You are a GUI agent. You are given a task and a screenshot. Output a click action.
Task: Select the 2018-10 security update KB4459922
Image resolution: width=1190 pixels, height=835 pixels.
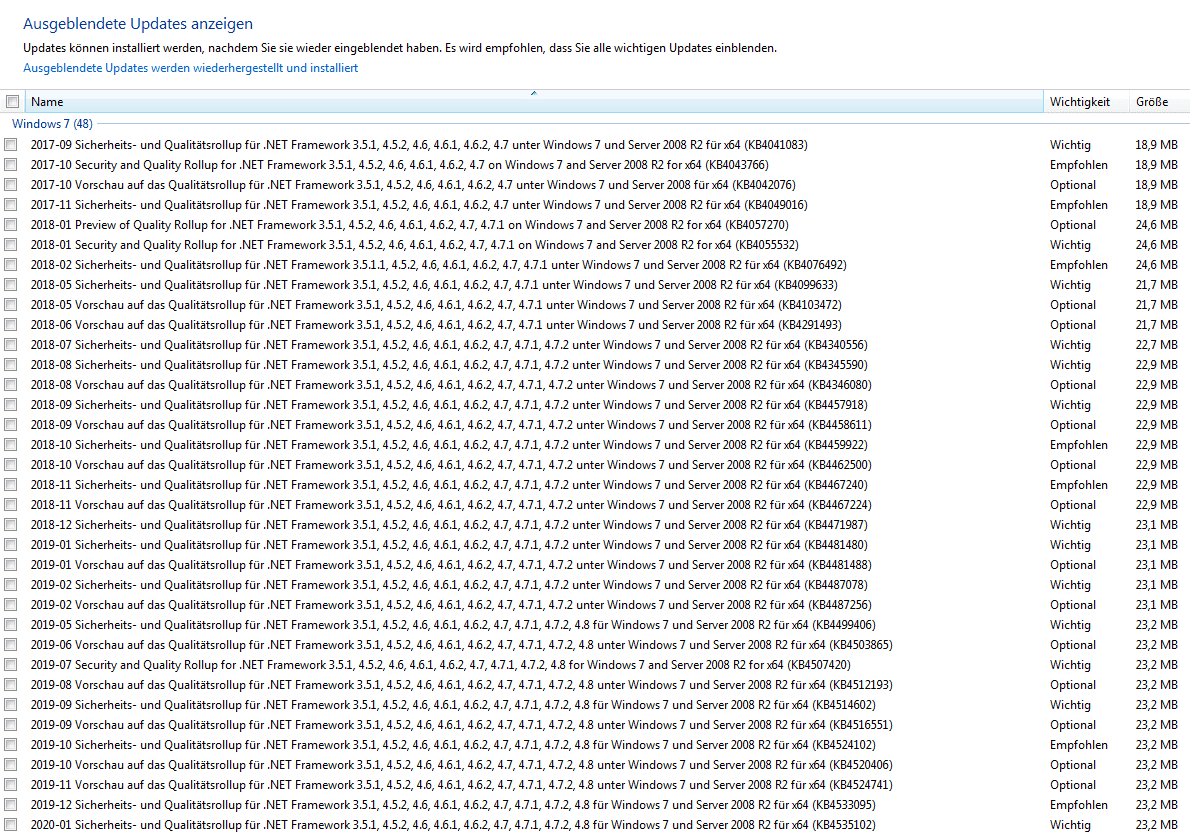click(x=449, y=445)
